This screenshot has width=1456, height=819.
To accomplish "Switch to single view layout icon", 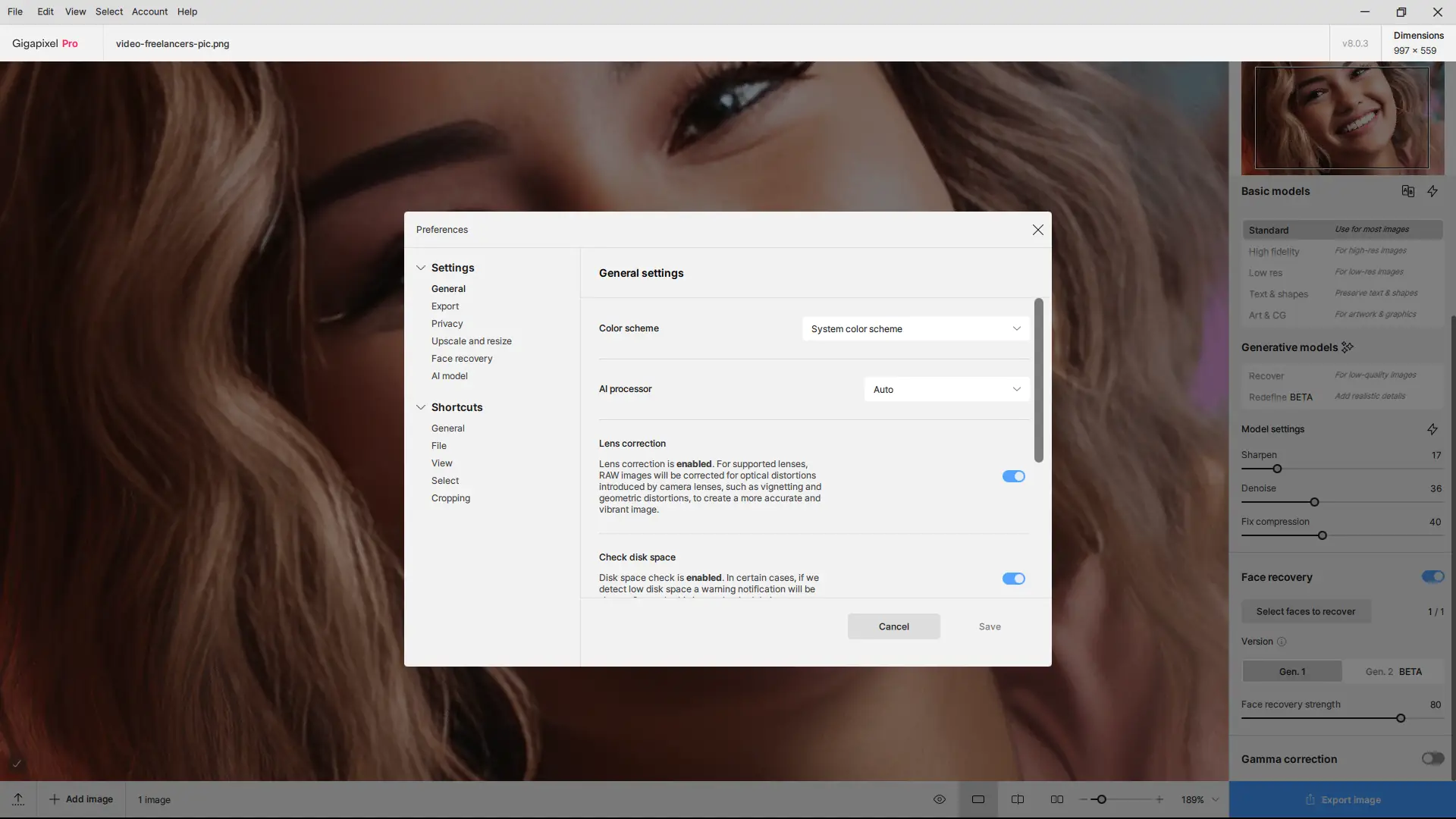I will 978,799.
